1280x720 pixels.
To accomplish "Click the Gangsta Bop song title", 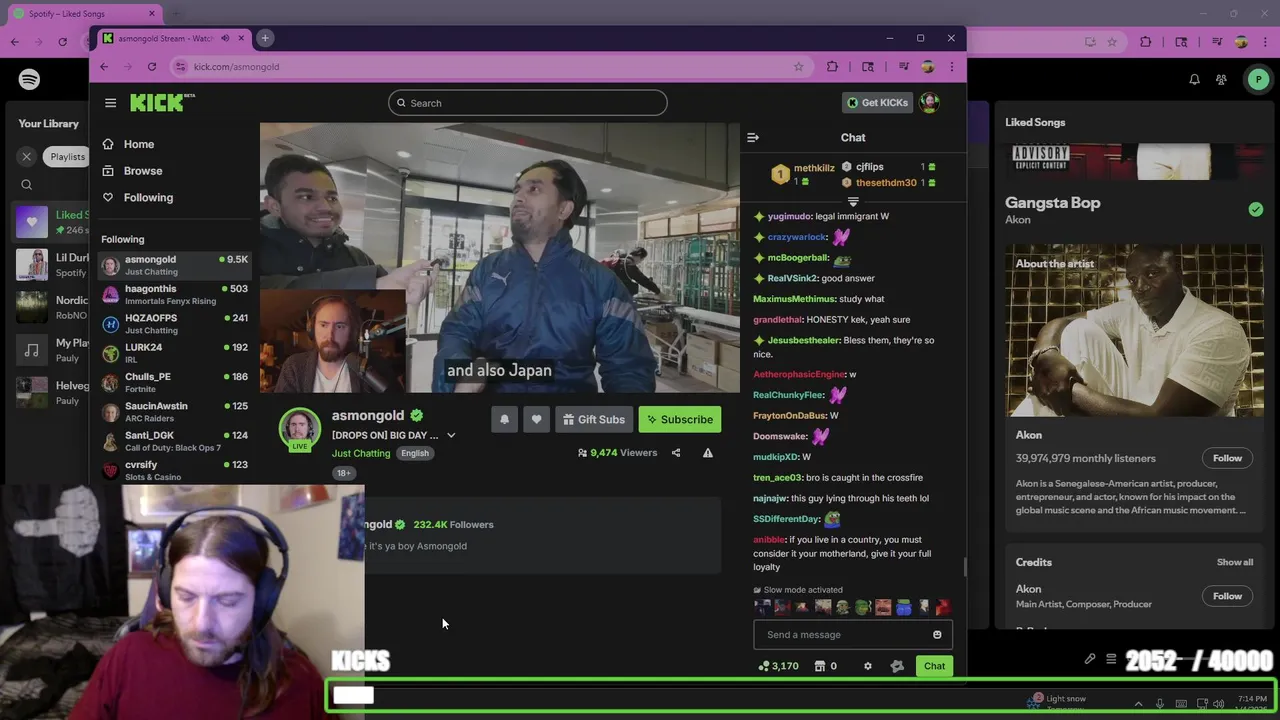I will tap(1052, 203).
